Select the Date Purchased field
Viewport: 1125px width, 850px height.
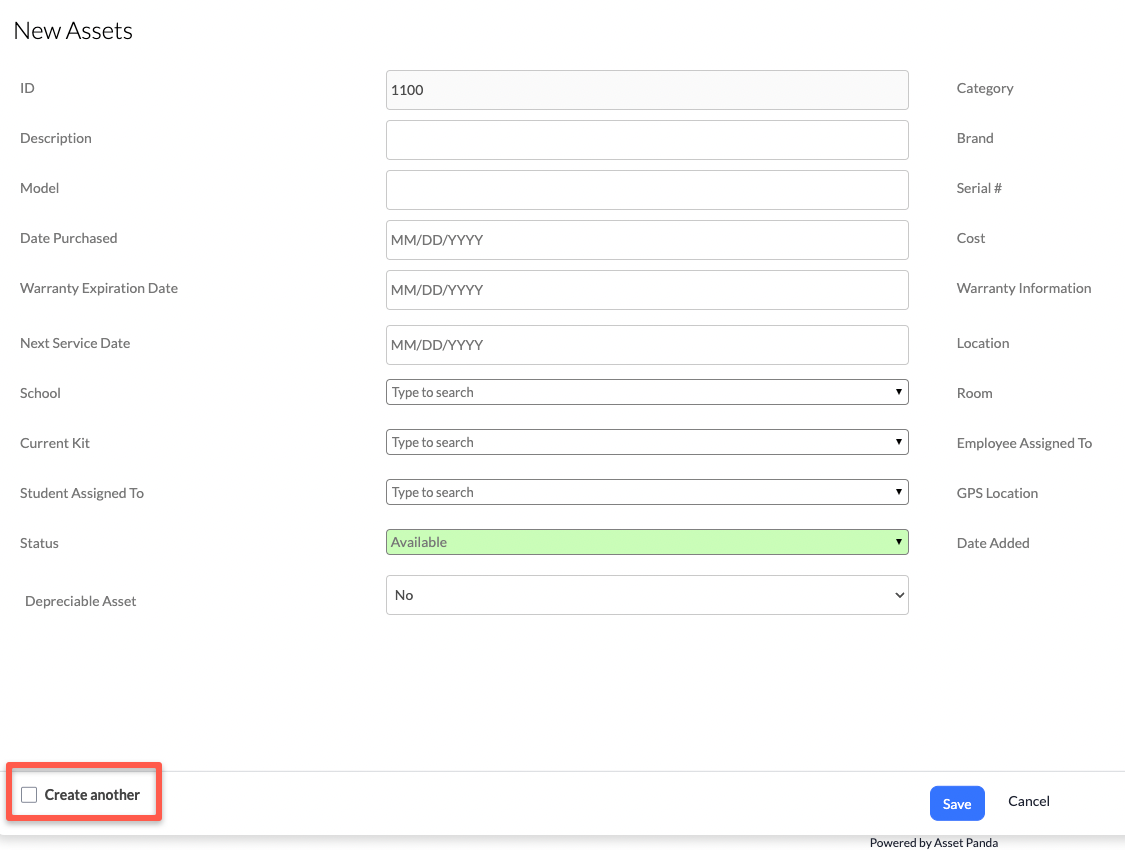pos(646,240)
